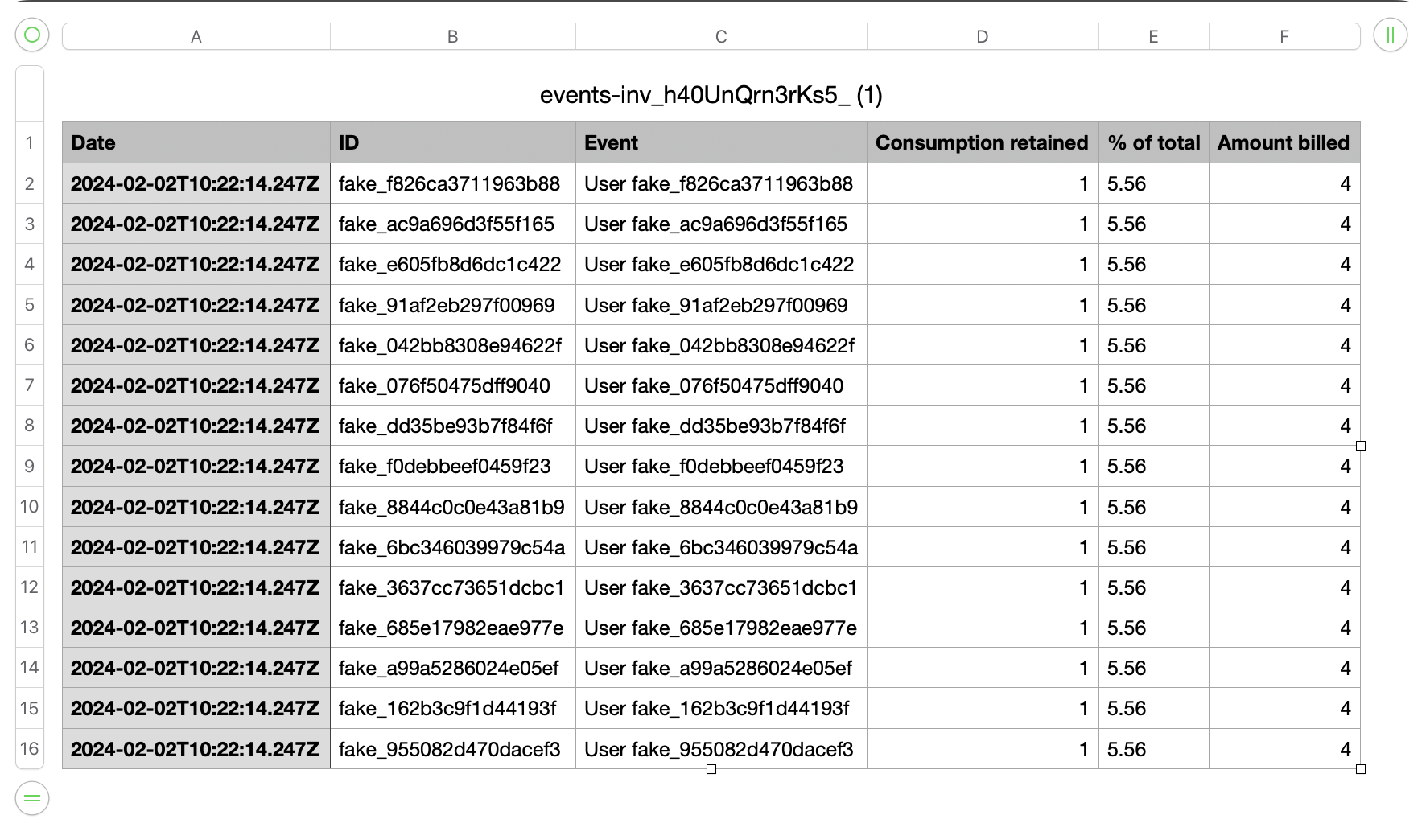This screenshot has width=1426, height=840.
Task: Select the Amount billed cell in row 14
Action: (x=1284, y=668)
